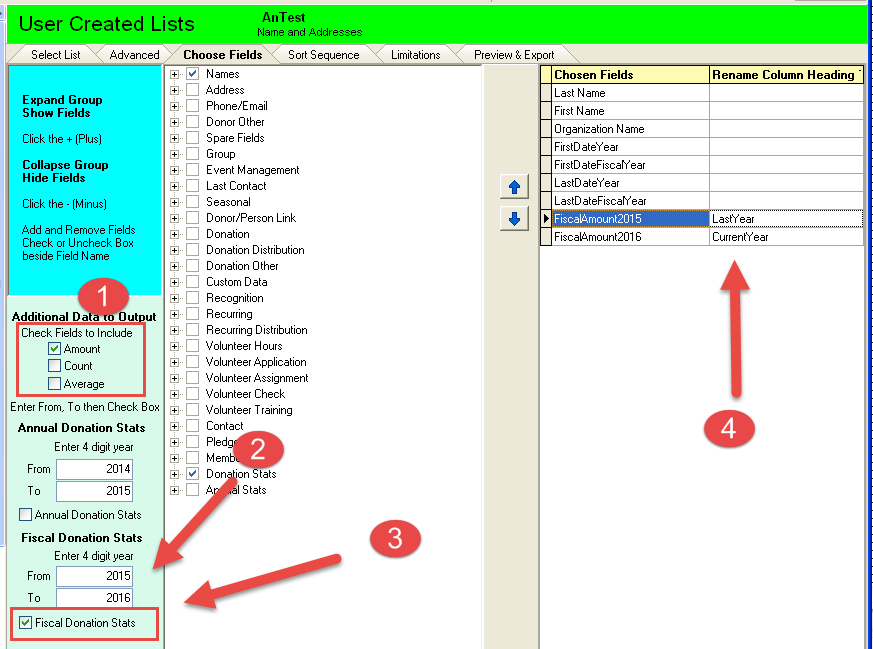Enable the Count checkbox
The width and height of the screenshot is (873, 649).
(55, 366)
